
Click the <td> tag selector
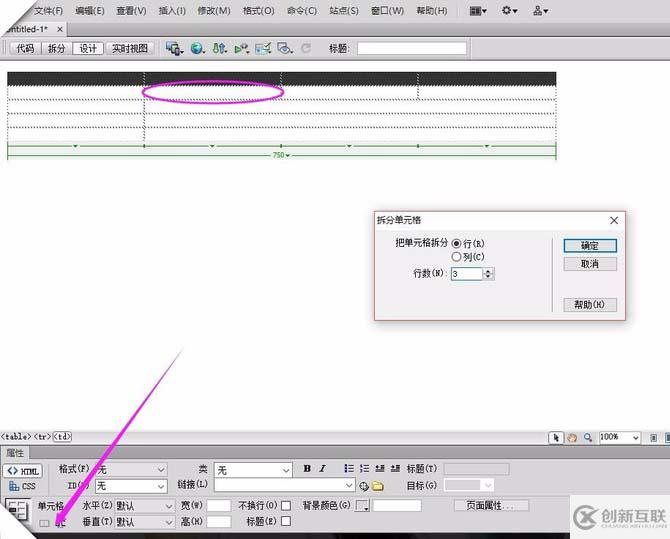click(62, 437)
